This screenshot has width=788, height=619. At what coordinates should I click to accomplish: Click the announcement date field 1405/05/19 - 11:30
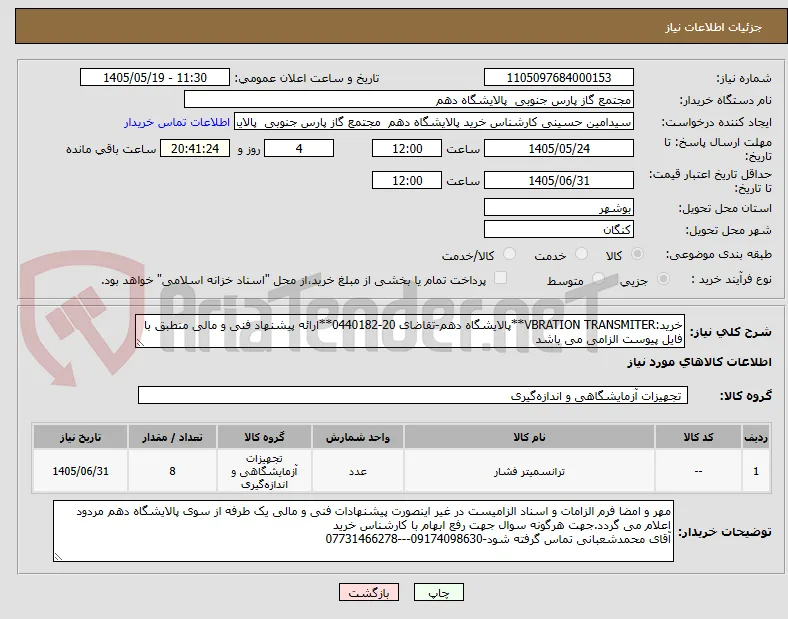(x=155, y=77)
